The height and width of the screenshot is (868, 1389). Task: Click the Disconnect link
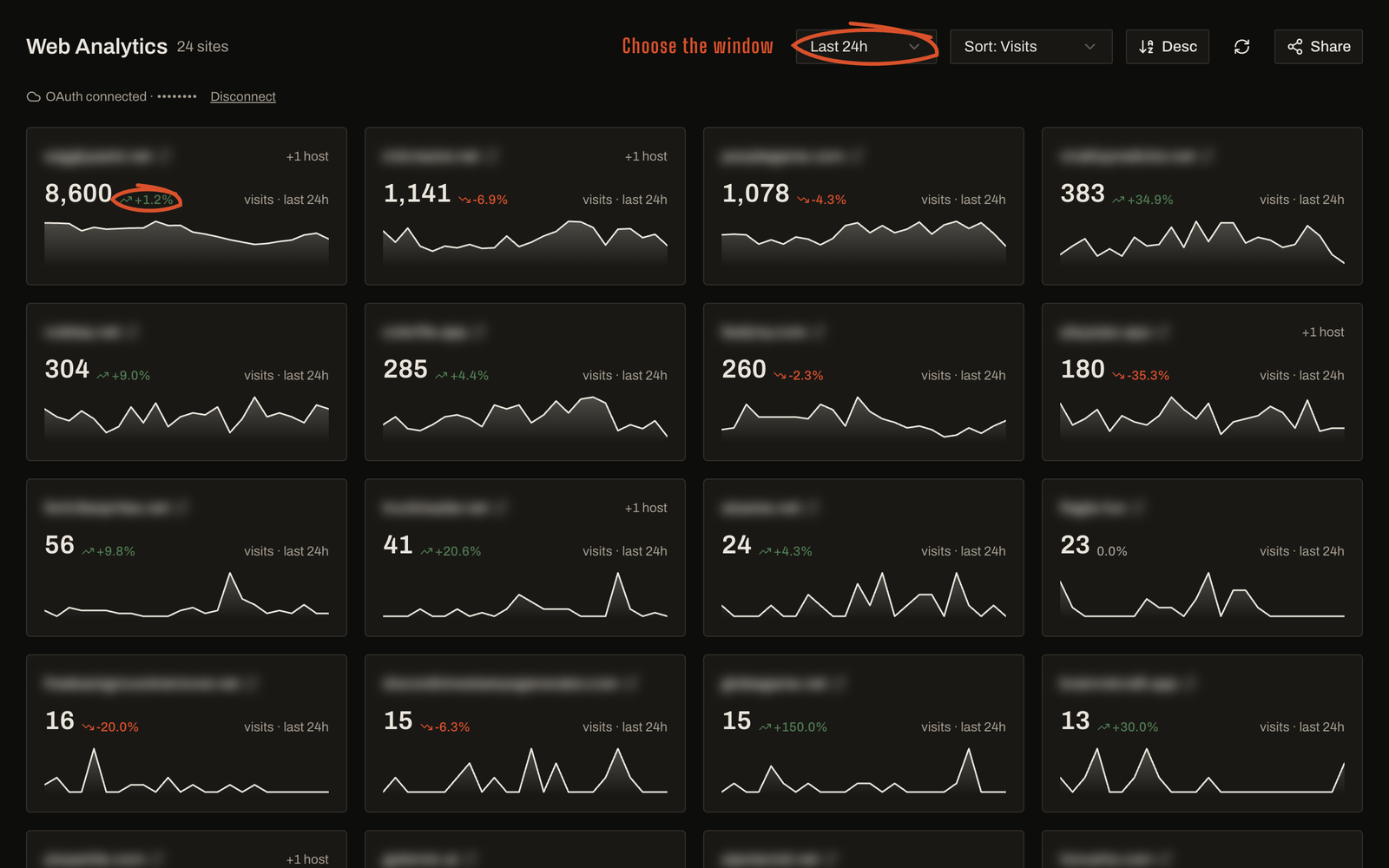coord(243,96)
